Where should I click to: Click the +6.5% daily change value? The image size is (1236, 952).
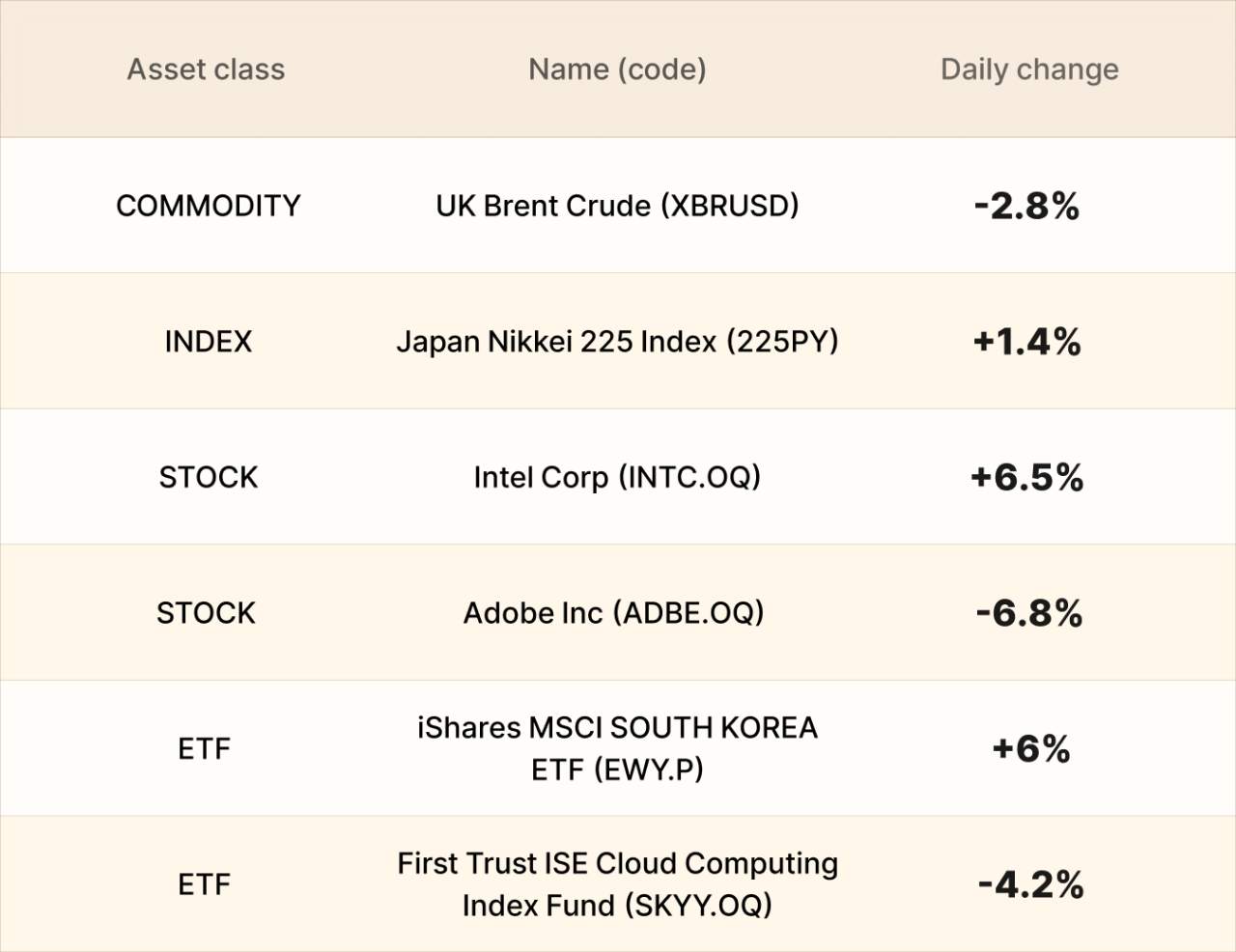coord(1027,478)
